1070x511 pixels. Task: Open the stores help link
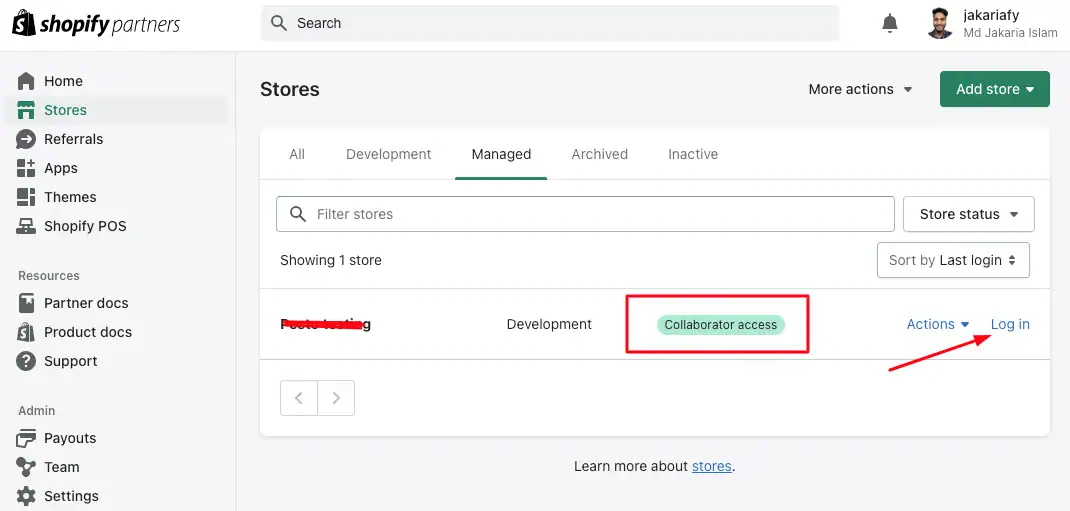click(x=711, y=467)
